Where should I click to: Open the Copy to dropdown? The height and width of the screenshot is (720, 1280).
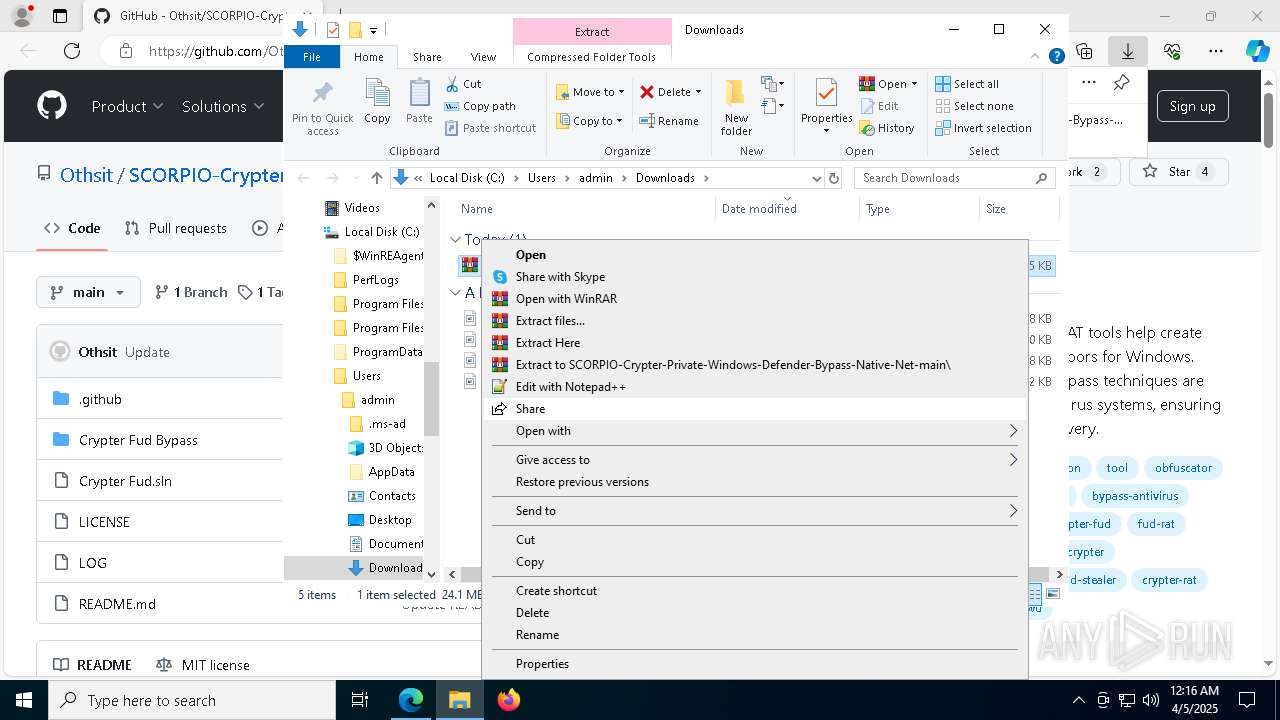point(589,121)
